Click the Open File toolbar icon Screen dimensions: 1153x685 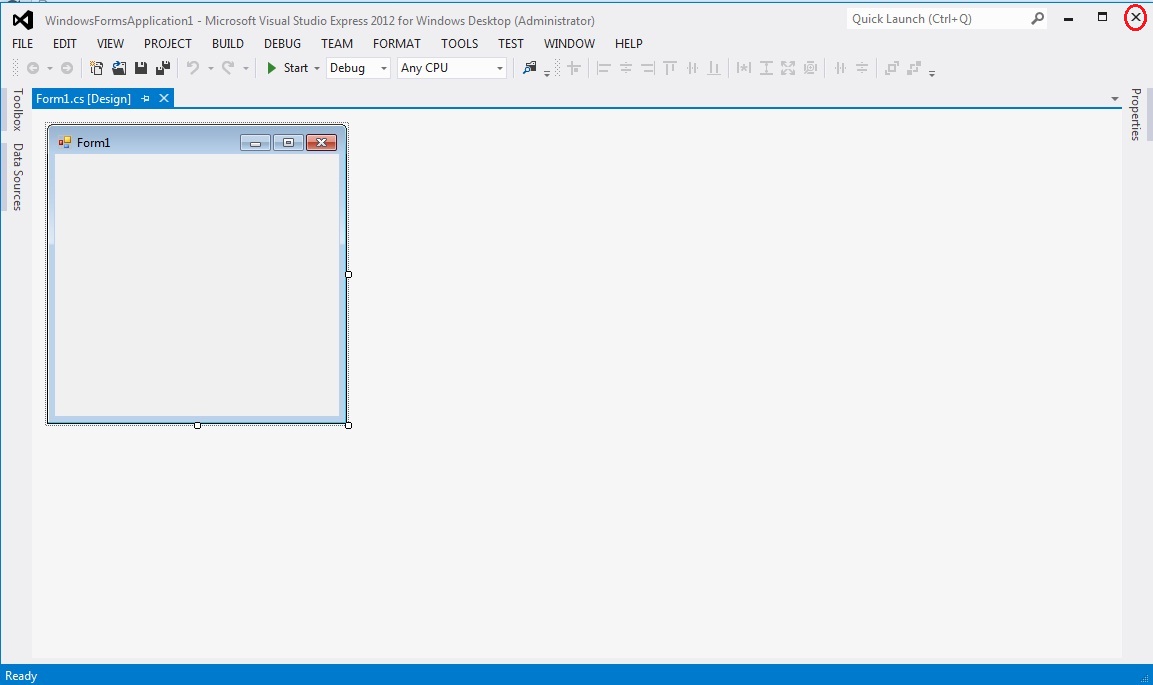click(x=119, y=68)
